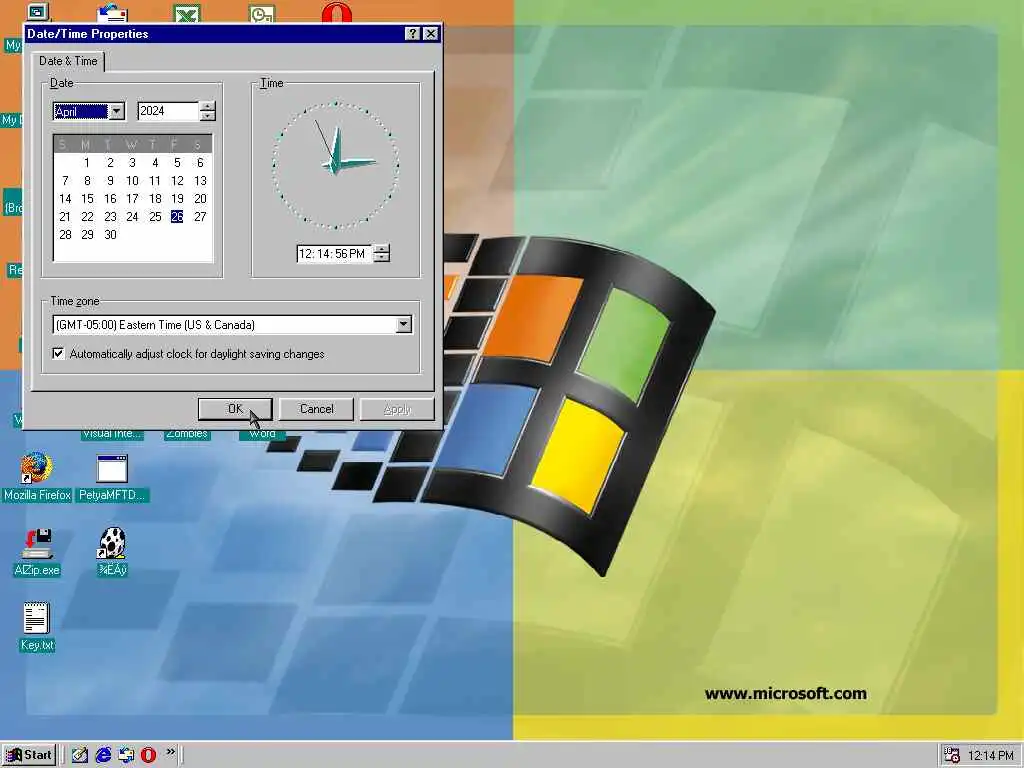1024x768 pixels.
Task: Click the Opera icon on the desktop top row
Action: pyautogui.click(x=336, y=12)
